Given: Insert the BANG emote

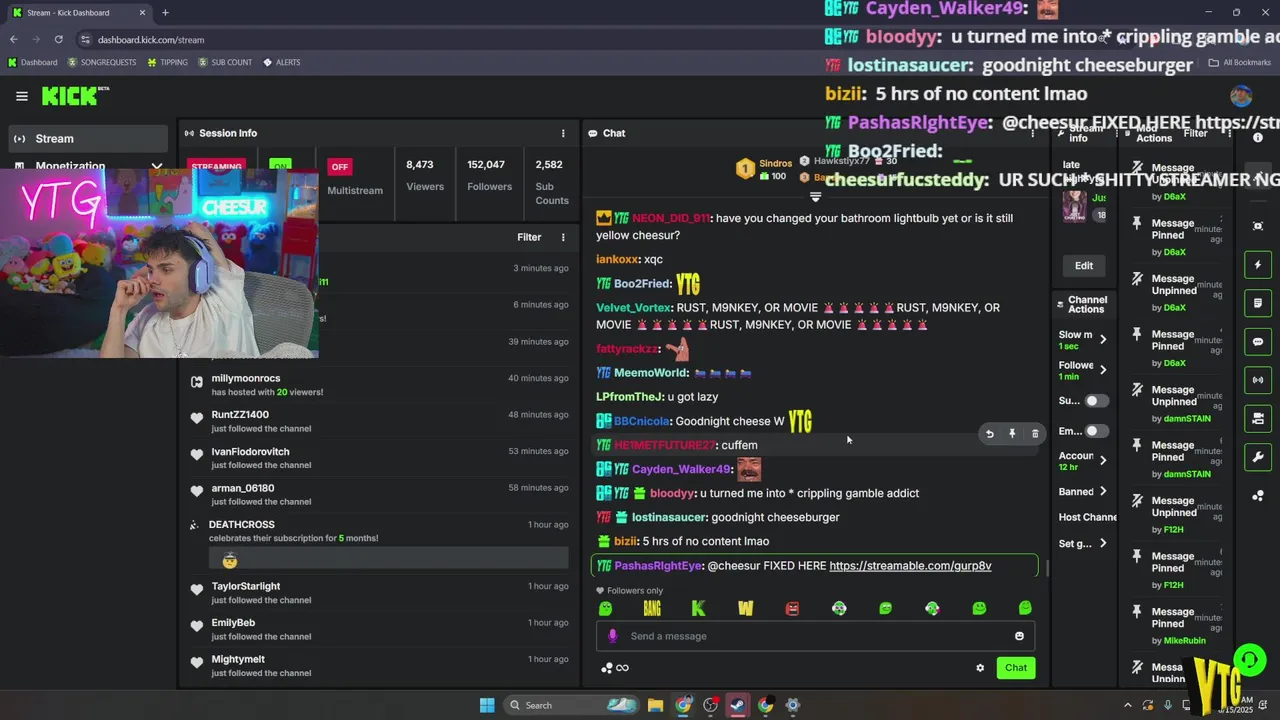Looking at the screenshot, I should click(652, 608).
